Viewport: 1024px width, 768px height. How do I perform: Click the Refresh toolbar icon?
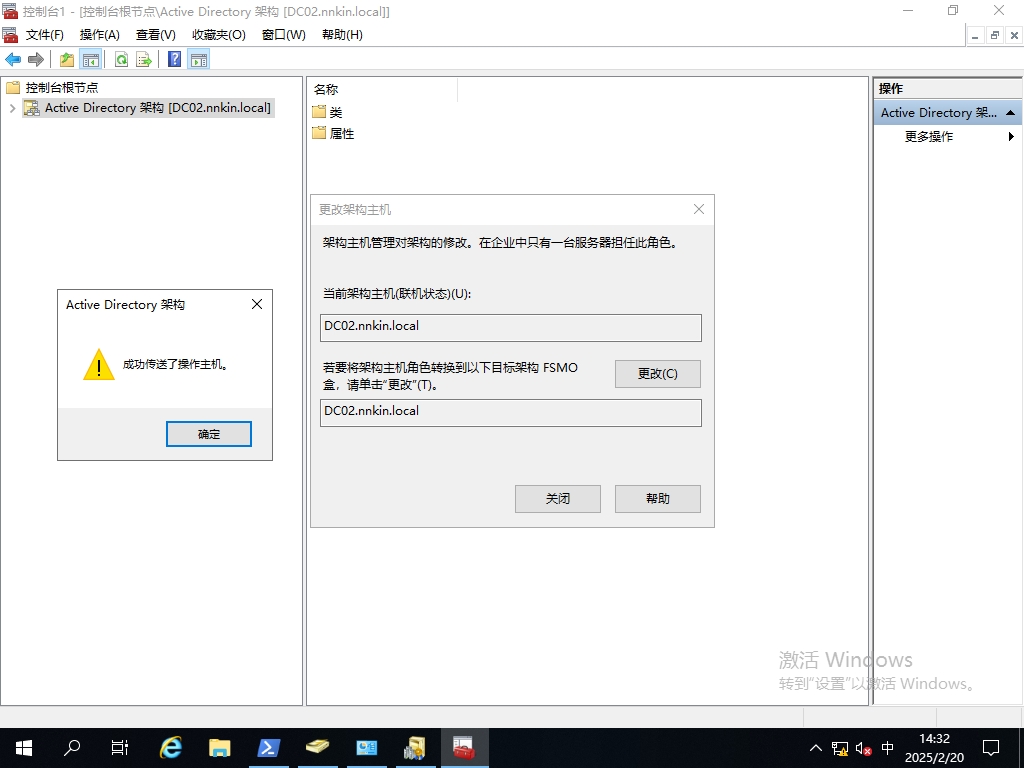point(121,60)
